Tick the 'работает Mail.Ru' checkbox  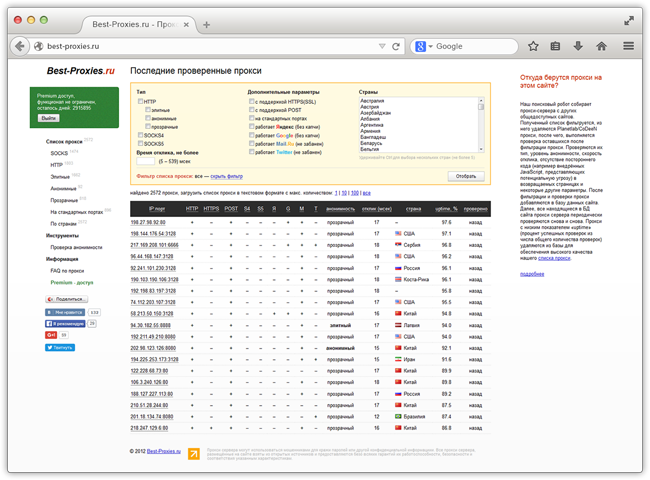point(252,143)
